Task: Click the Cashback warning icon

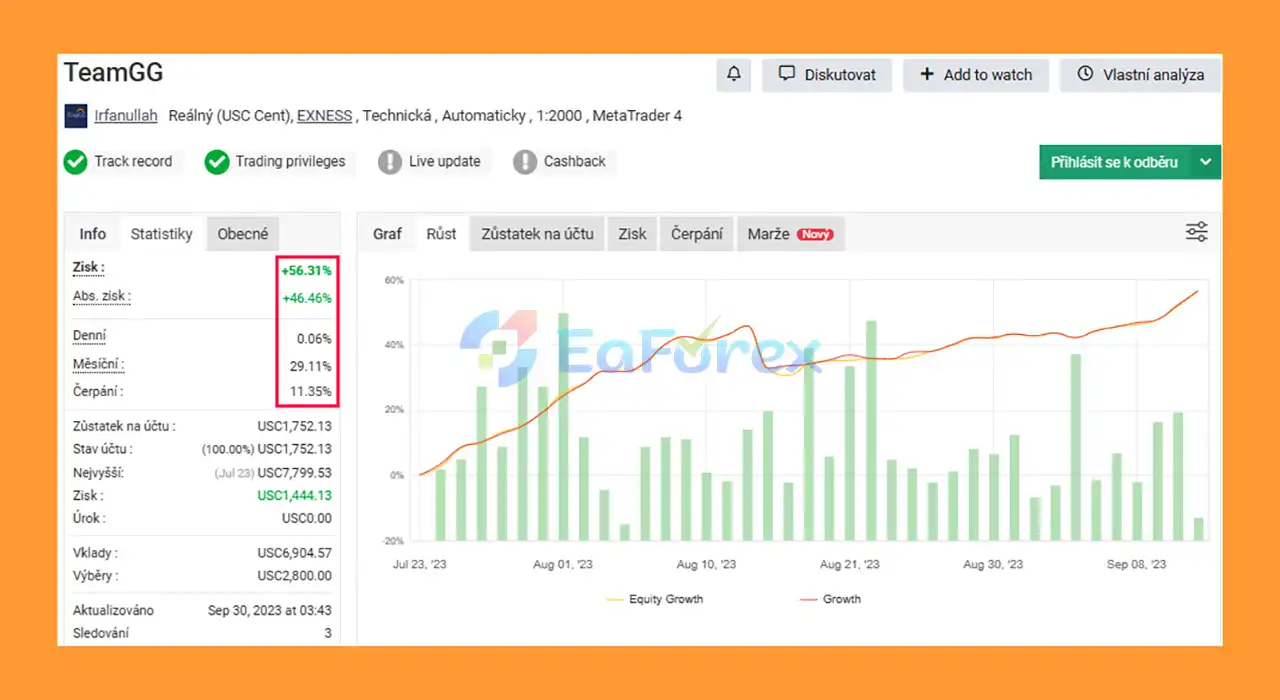Action: coord(525,162)
